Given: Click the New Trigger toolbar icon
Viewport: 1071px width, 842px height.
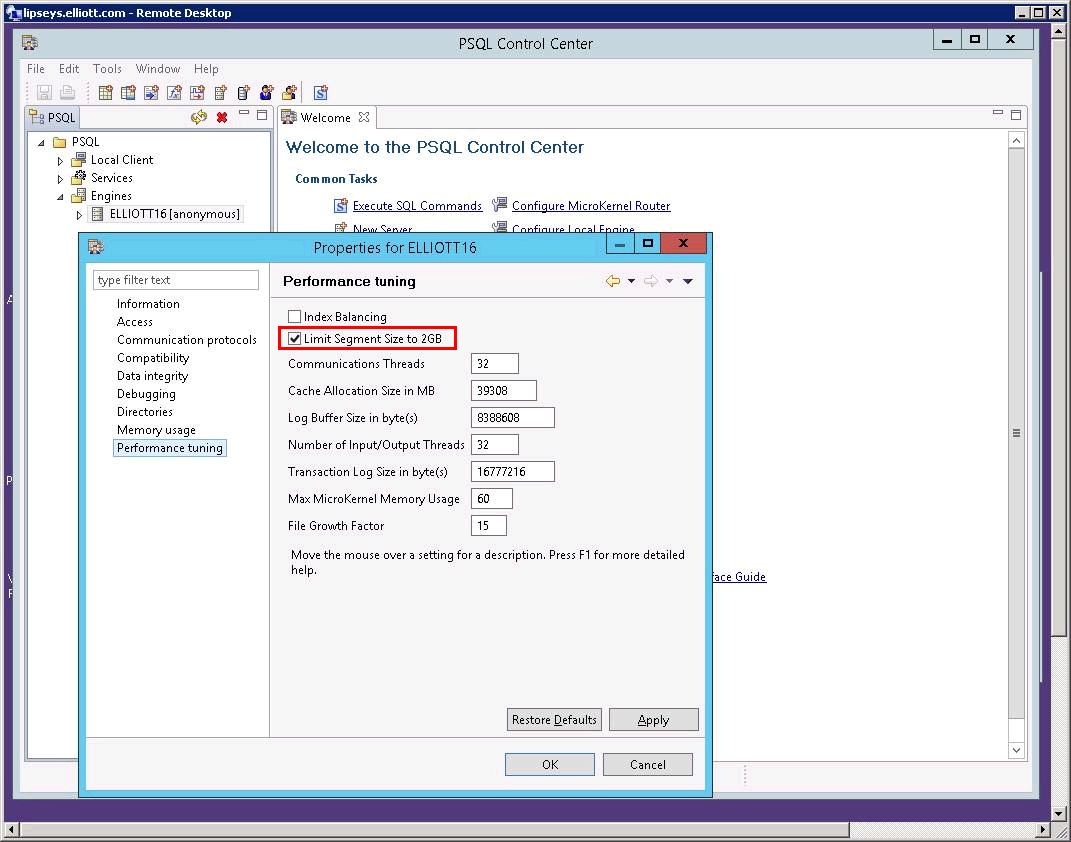Looking at the screenshot, I should (x=197, y=92).
